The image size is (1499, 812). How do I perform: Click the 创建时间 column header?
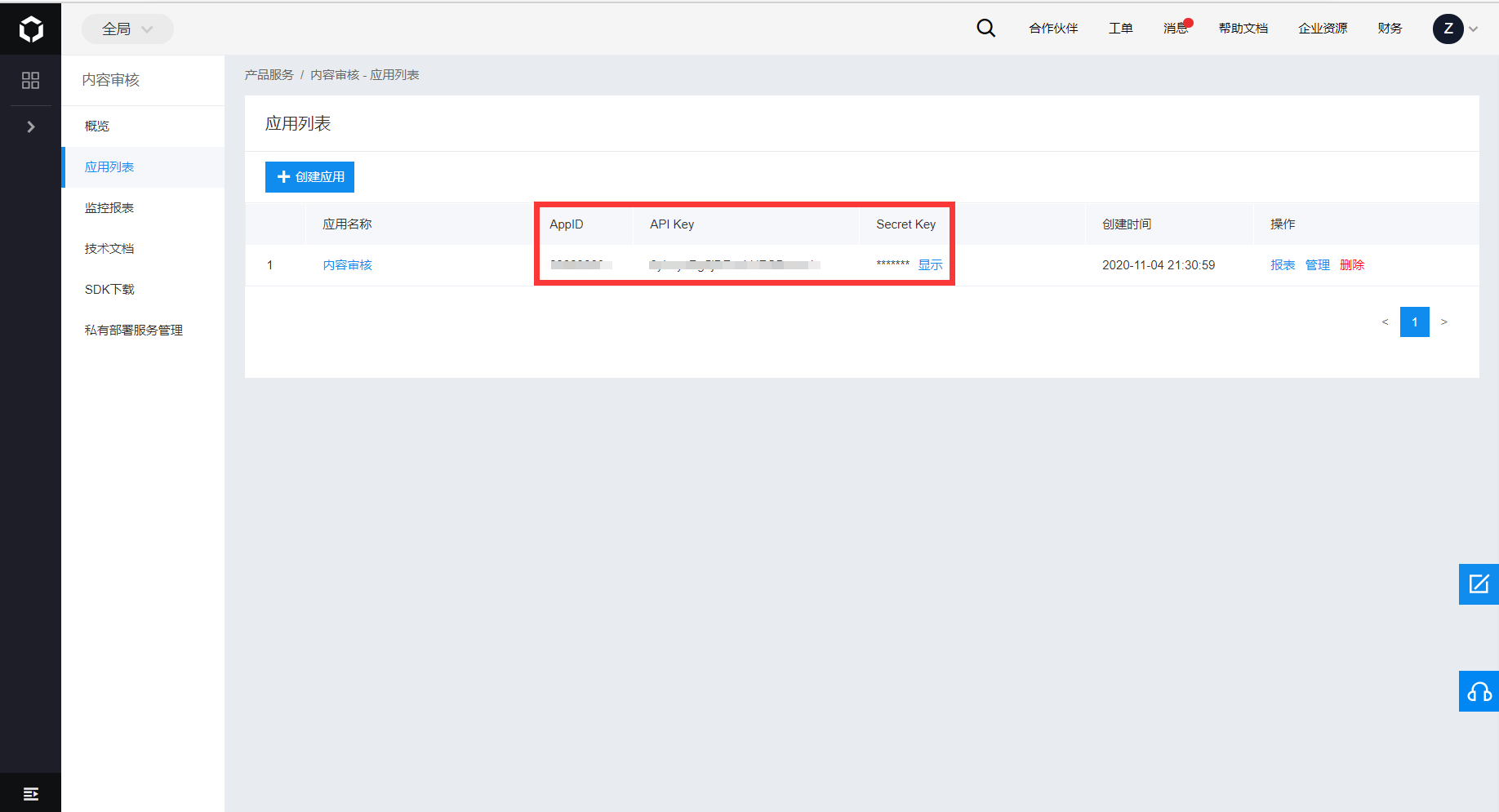(1127, 224)
